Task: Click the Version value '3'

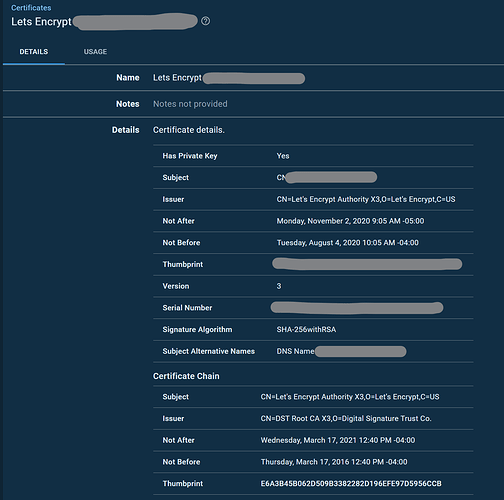Action: click(x=279, y=286)
